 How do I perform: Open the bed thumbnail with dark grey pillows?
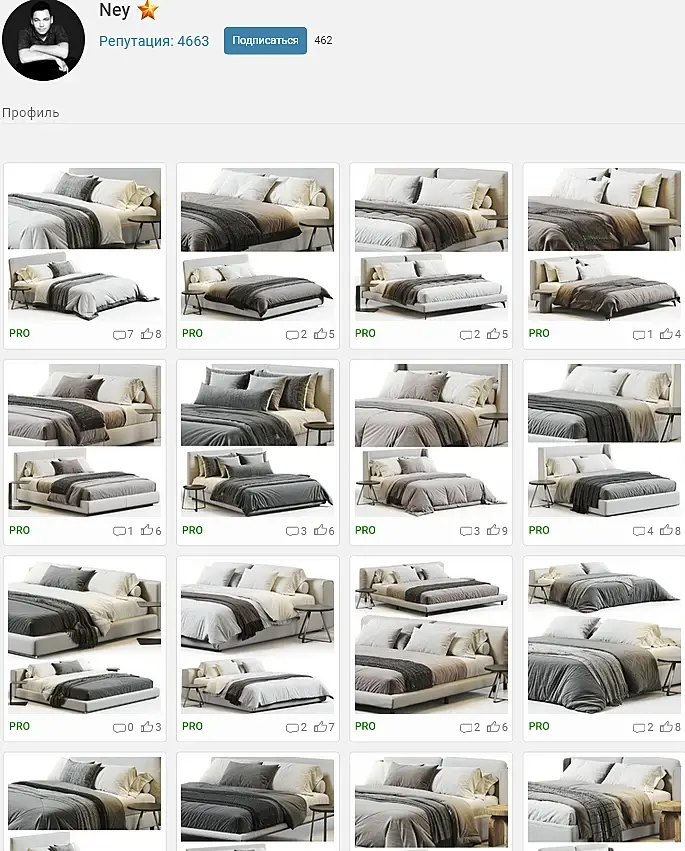pos(257,440)
